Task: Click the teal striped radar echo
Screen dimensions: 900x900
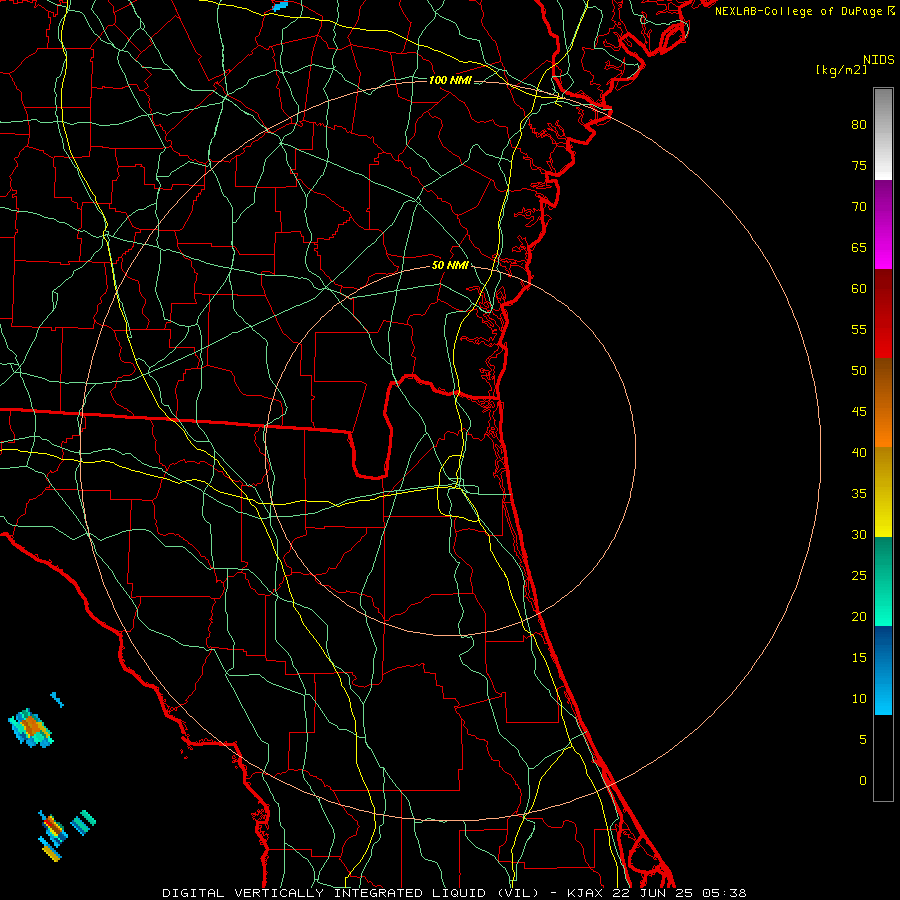Action: pos(83,823)
